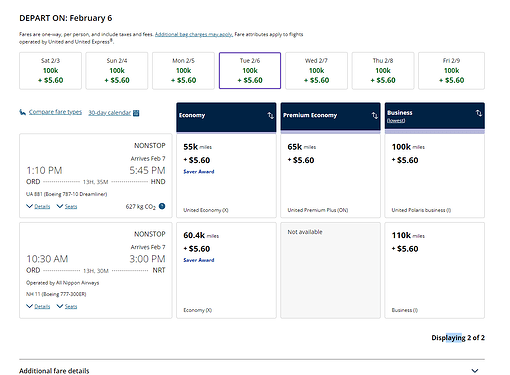Click the calendar icon beside 30-day calendar
The width and height of the screenshot is (510, 375).
click(136, 113)
